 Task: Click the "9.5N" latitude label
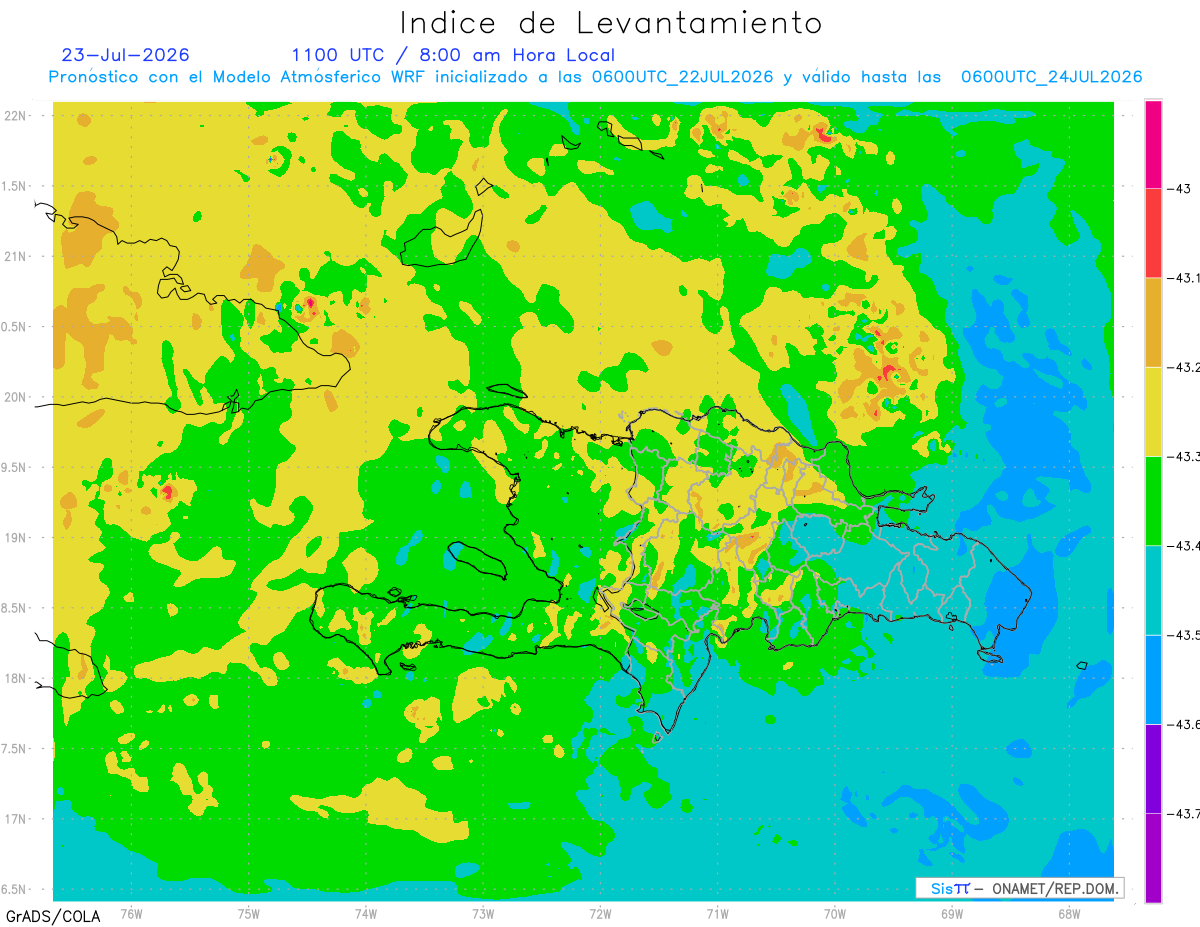[x=15, y=467]
